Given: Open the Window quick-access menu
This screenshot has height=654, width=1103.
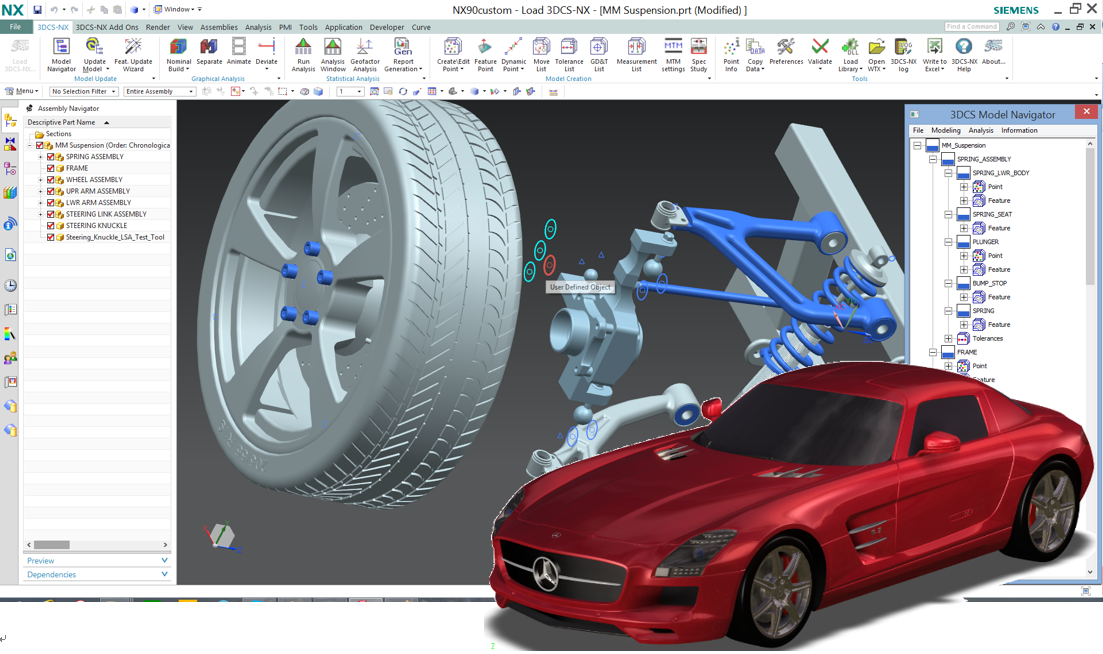Looking at the screenshot, I should point(177,9).
